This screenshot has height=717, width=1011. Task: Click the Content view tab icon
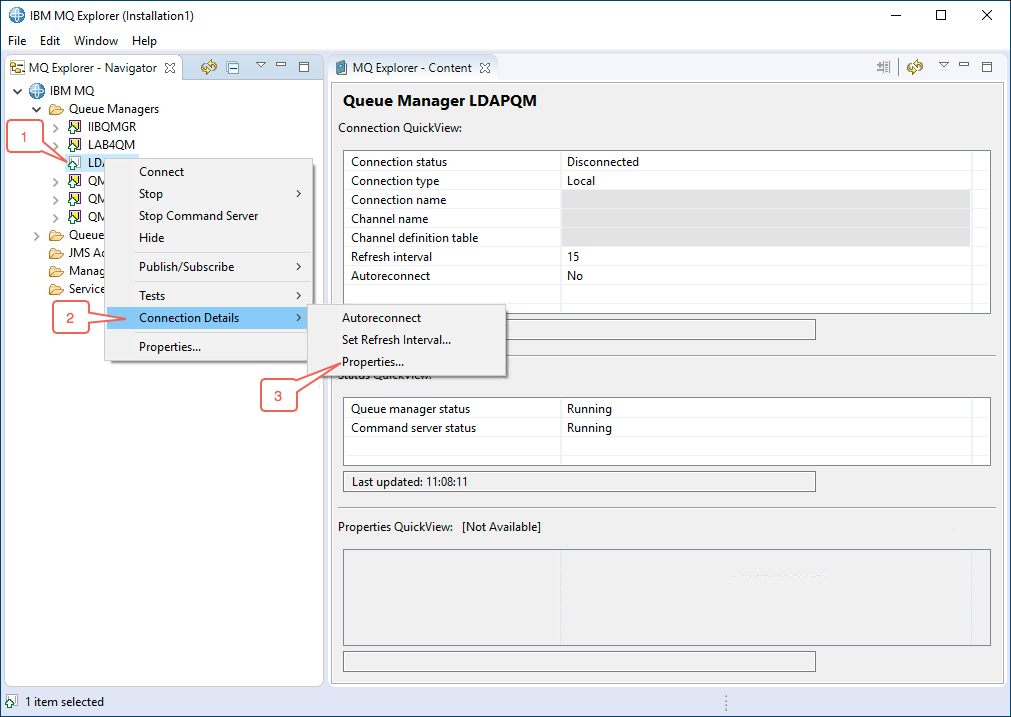342,68
